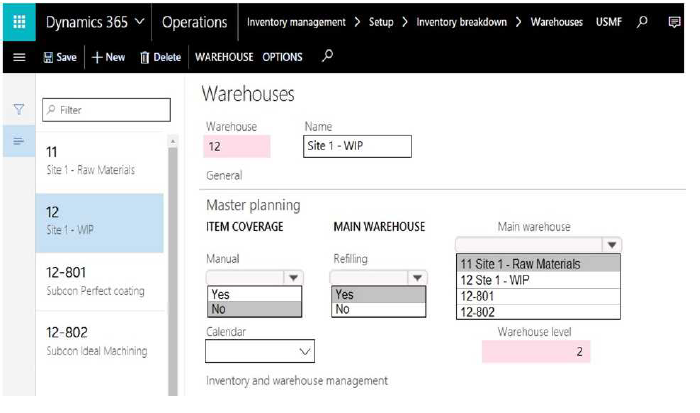Expand the Dynamics 365 chevron
The image size is (700, 413).
point(139,21)
